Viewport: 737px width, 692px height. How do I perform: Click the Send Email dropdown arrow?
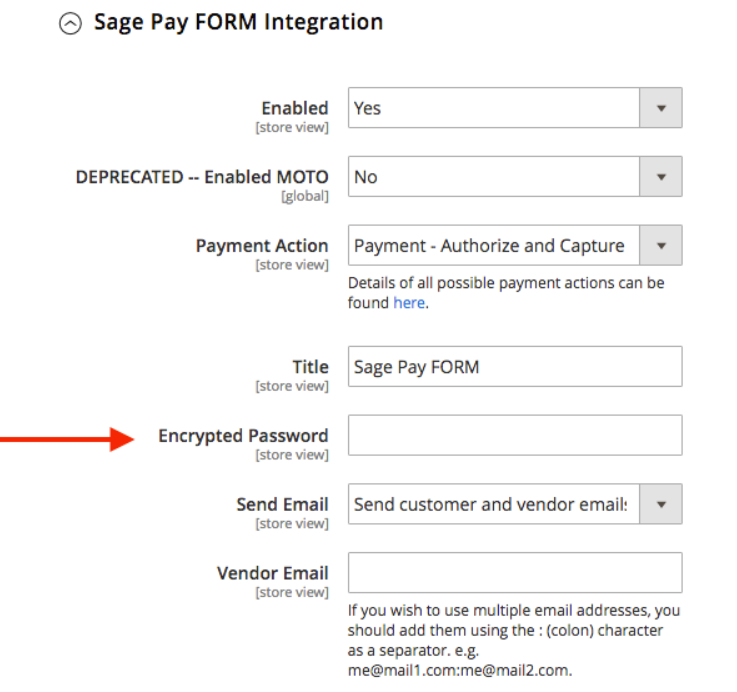click(660, 505)
